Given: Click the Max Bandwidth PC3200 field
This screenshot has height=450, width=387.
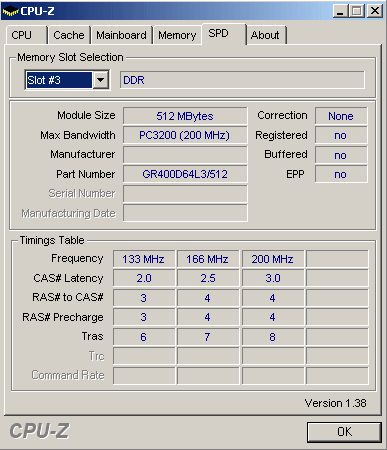Looking at the screenshot, I should (185, 135).
